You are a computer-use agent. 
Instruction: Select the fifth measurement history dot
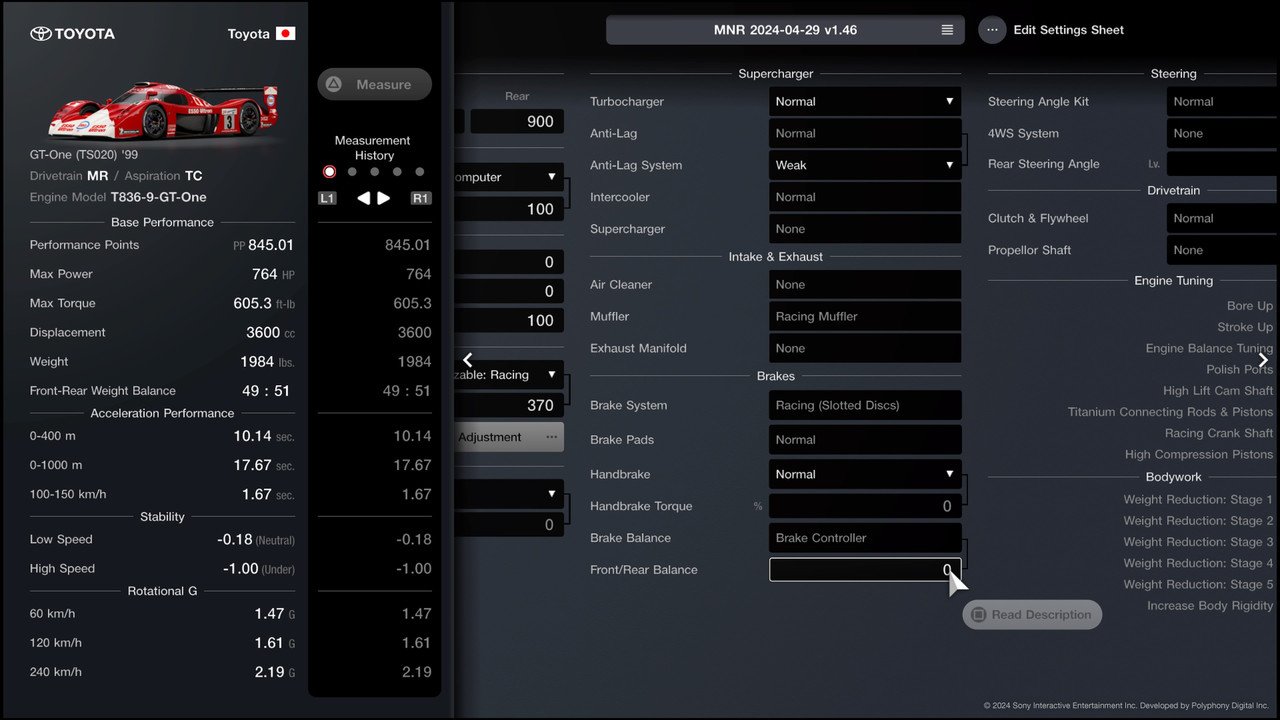[420, 172]
